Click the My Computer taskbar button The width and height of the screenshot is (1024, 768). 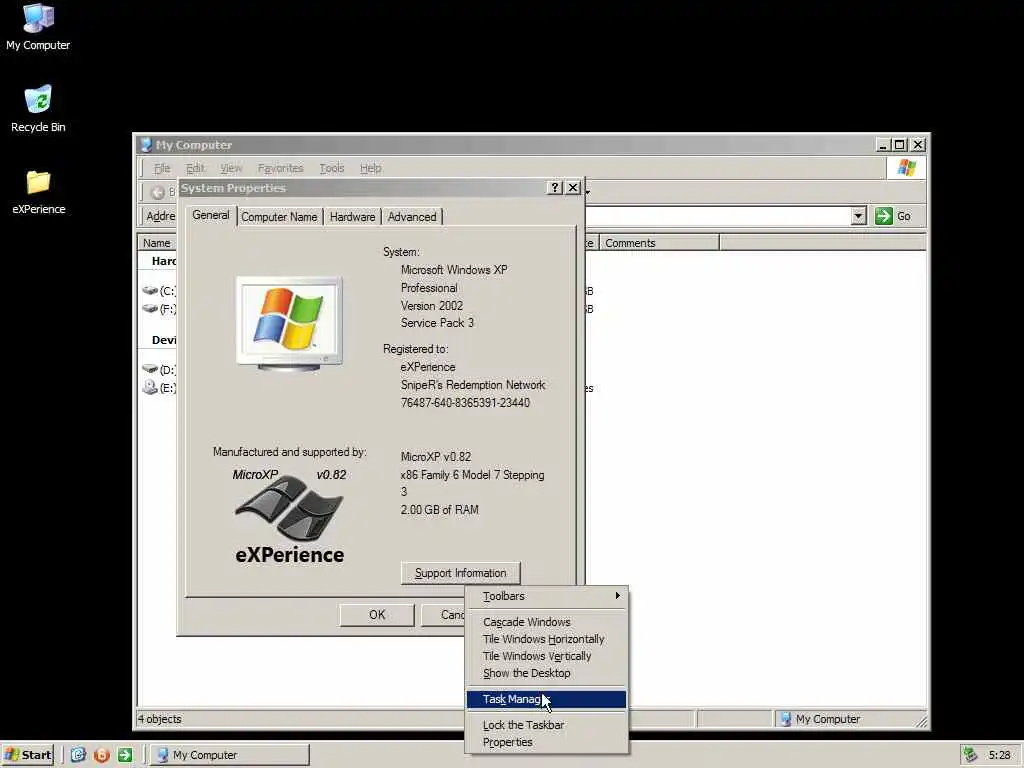(x=230, y=755)
